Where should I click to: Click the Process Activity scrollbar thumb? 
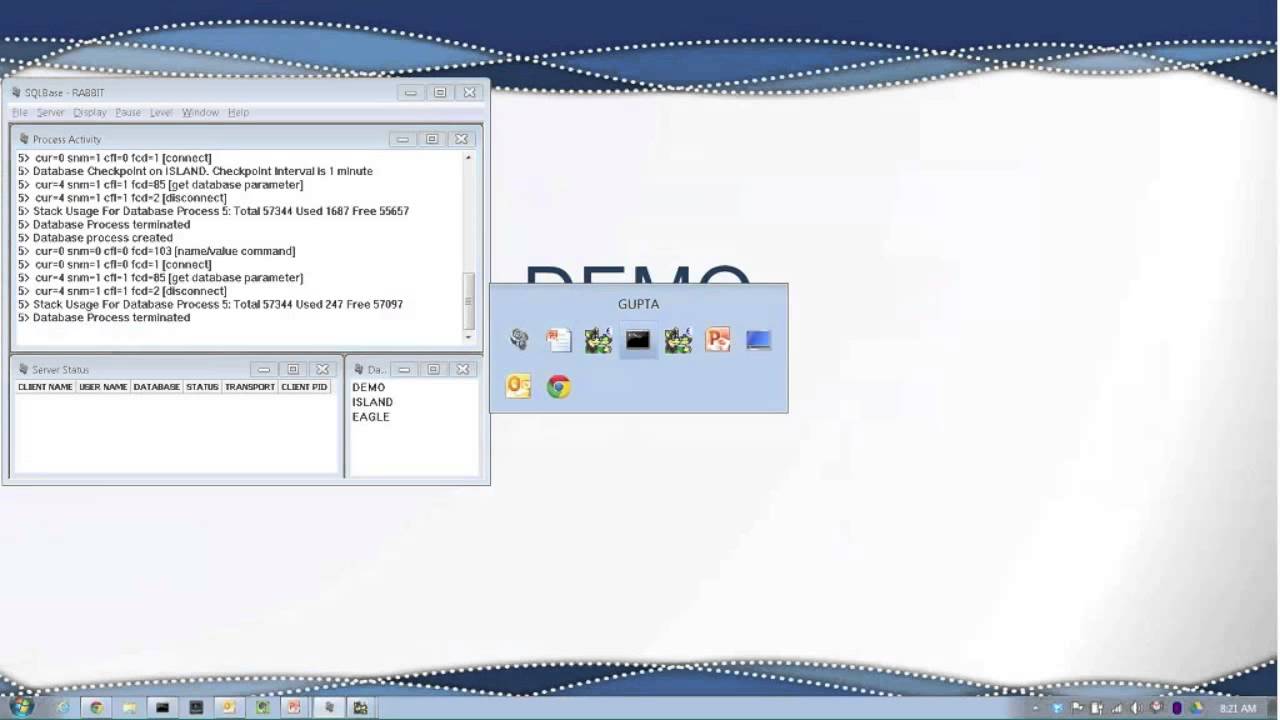468,301
